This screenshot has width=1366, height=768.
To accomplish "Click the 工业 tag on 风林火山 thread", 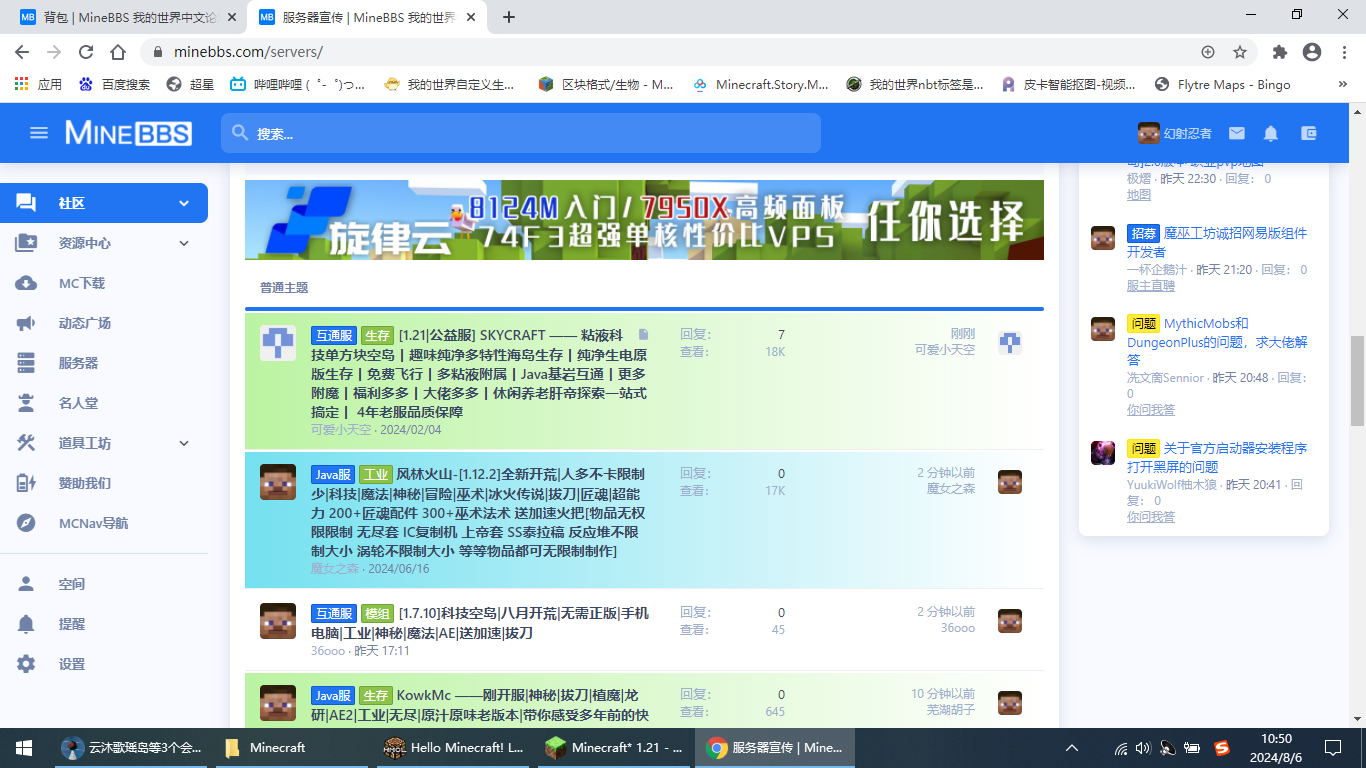I will 376,474.
